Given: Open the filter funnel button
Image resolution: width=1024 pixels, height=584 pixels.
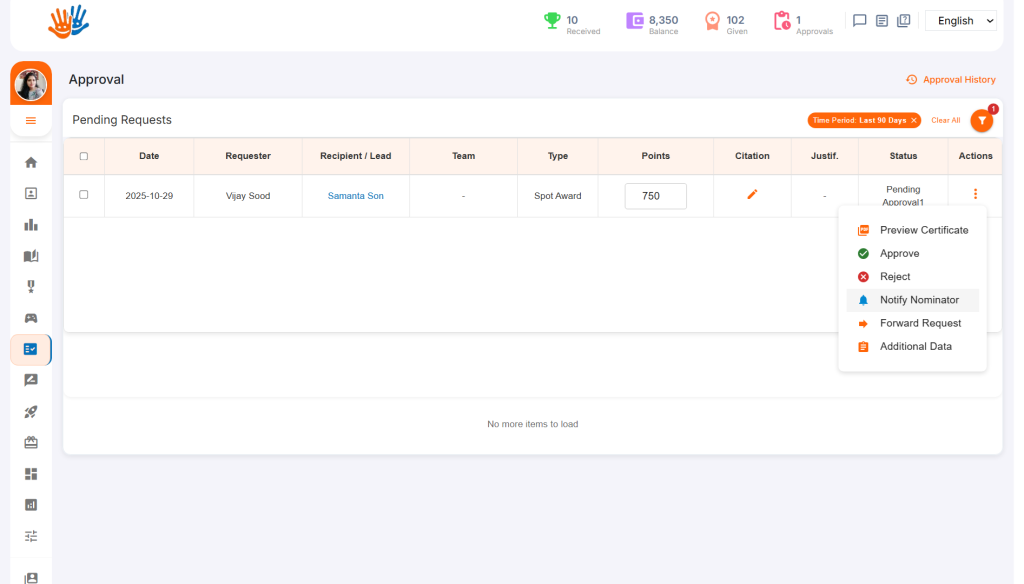Looking at the screenshot, I should [x=982, y=120].
